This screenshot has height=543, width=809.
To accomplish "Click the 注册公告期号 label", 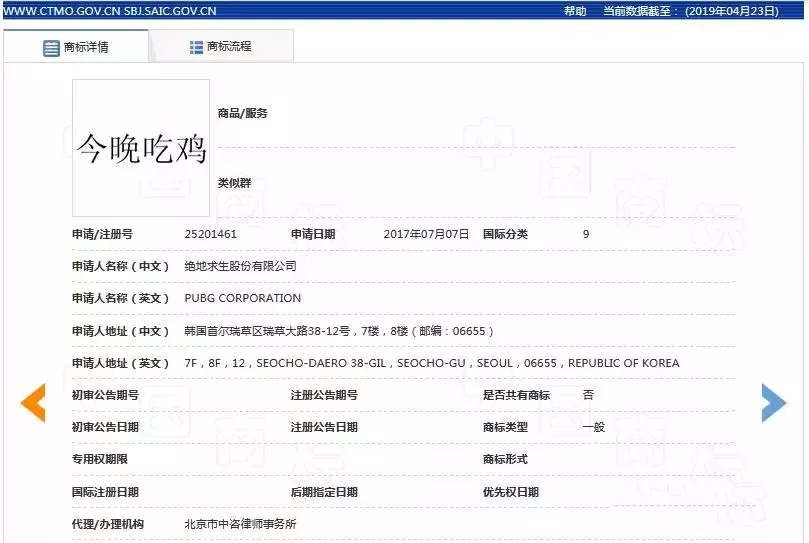I will click(x=324, y=395).
